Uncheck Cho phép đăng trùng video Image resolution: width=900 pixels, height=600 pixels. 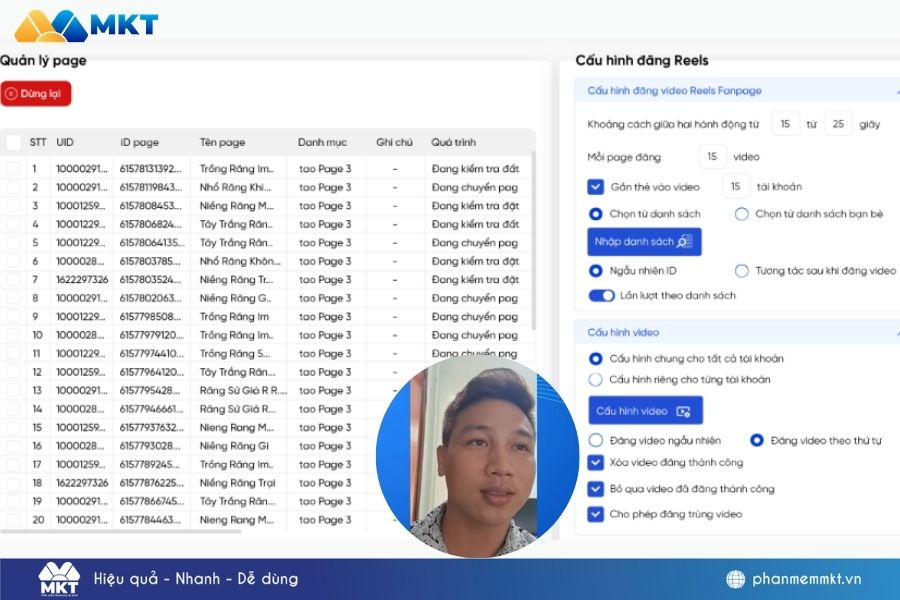tap(595, 514)
